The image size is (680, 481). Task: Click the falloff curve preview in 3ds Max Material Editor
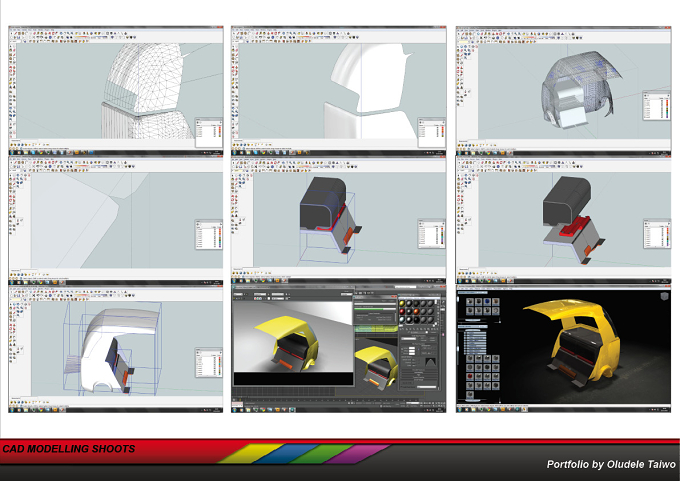(x=431, y=362)
